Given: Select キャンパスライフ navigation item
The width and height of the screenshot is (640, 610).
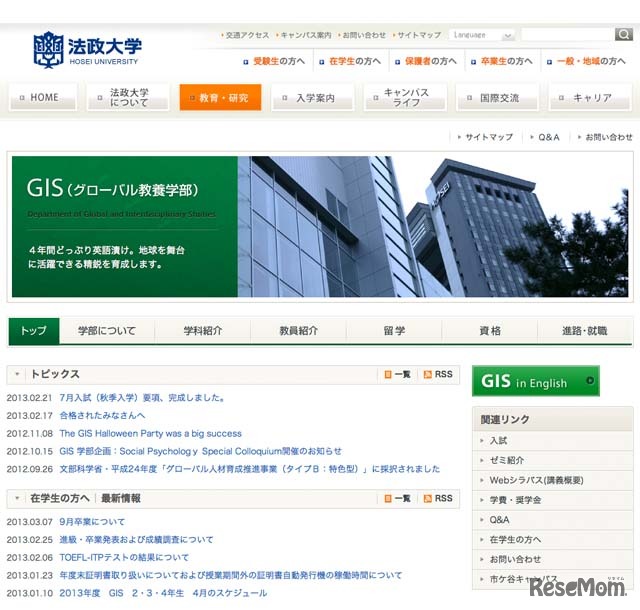Looking at the screenshot, I should pos(404,97).
